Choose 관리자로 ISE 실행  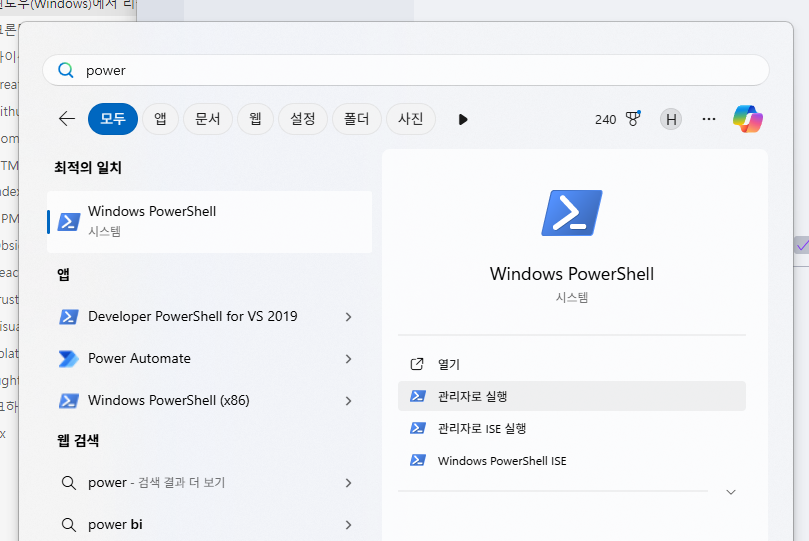(572, 428)
